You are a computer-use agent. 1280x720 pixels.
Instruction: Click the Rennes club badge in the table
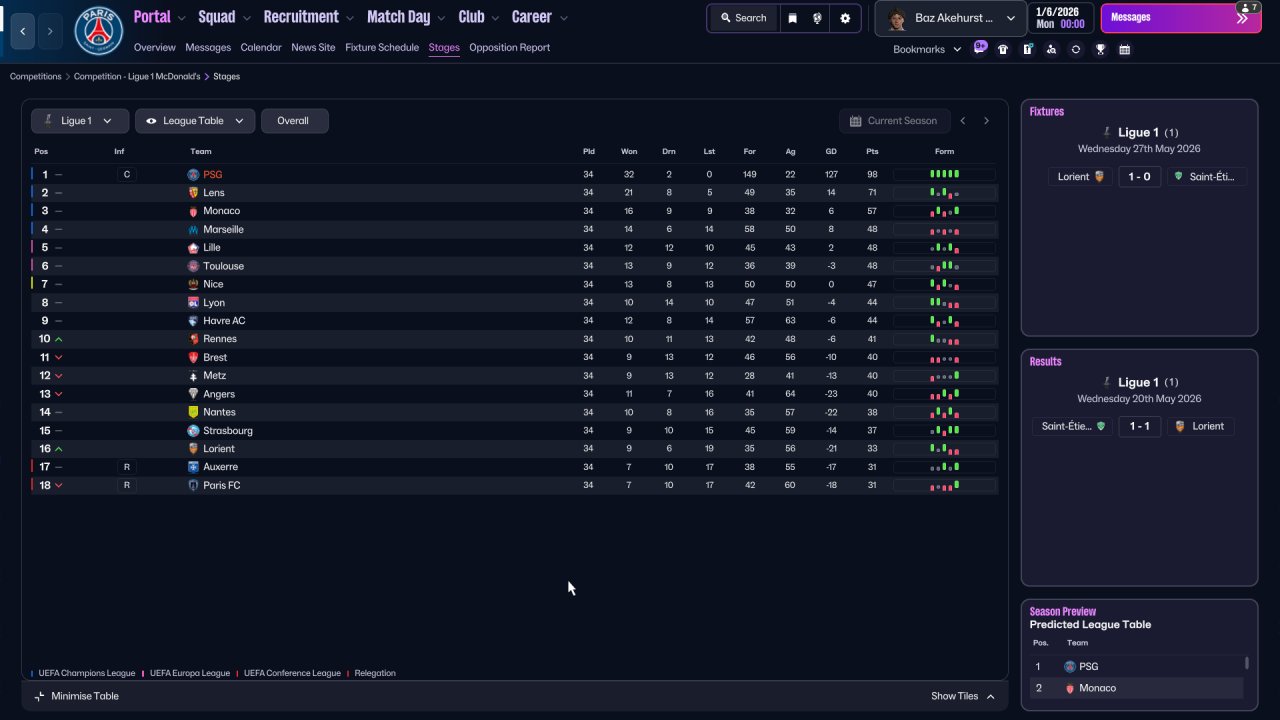193,339
